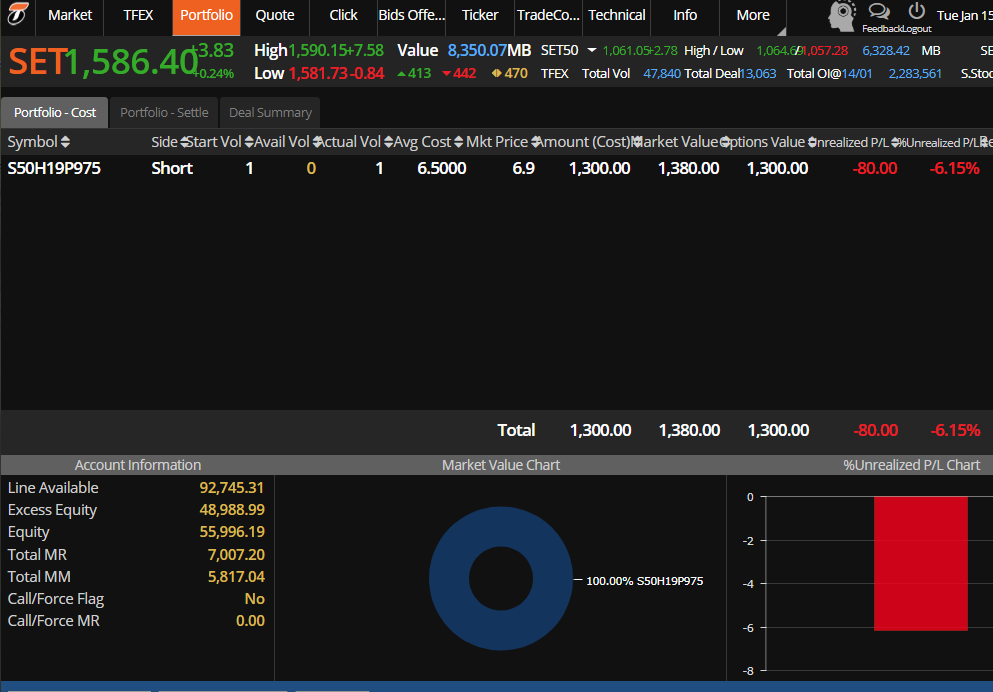Image resolution: width=993 pixels, height=692 pixels.
Task: Click the Mkt Price value 6.9
Action: pyautogui.click(x=524, y=168)
